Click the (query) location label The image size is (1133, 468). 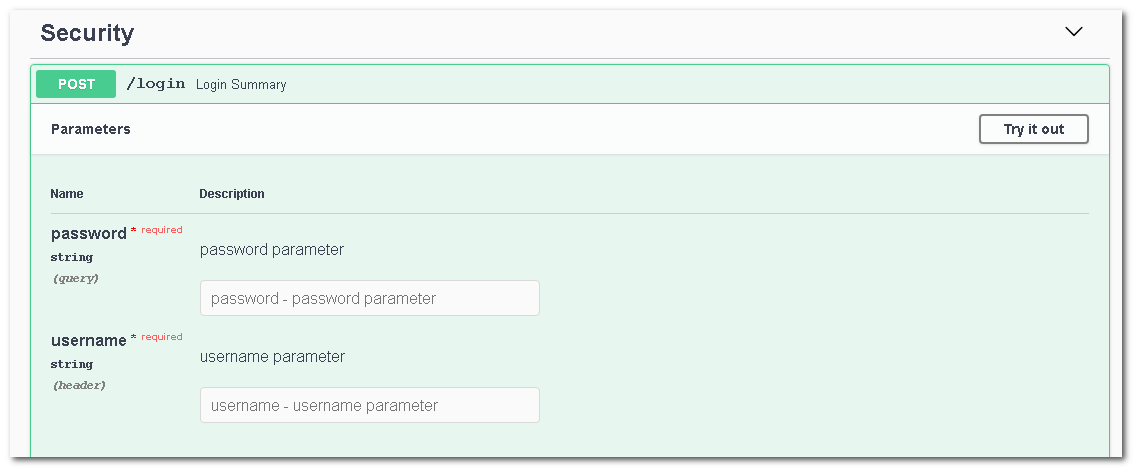point(76,278)
